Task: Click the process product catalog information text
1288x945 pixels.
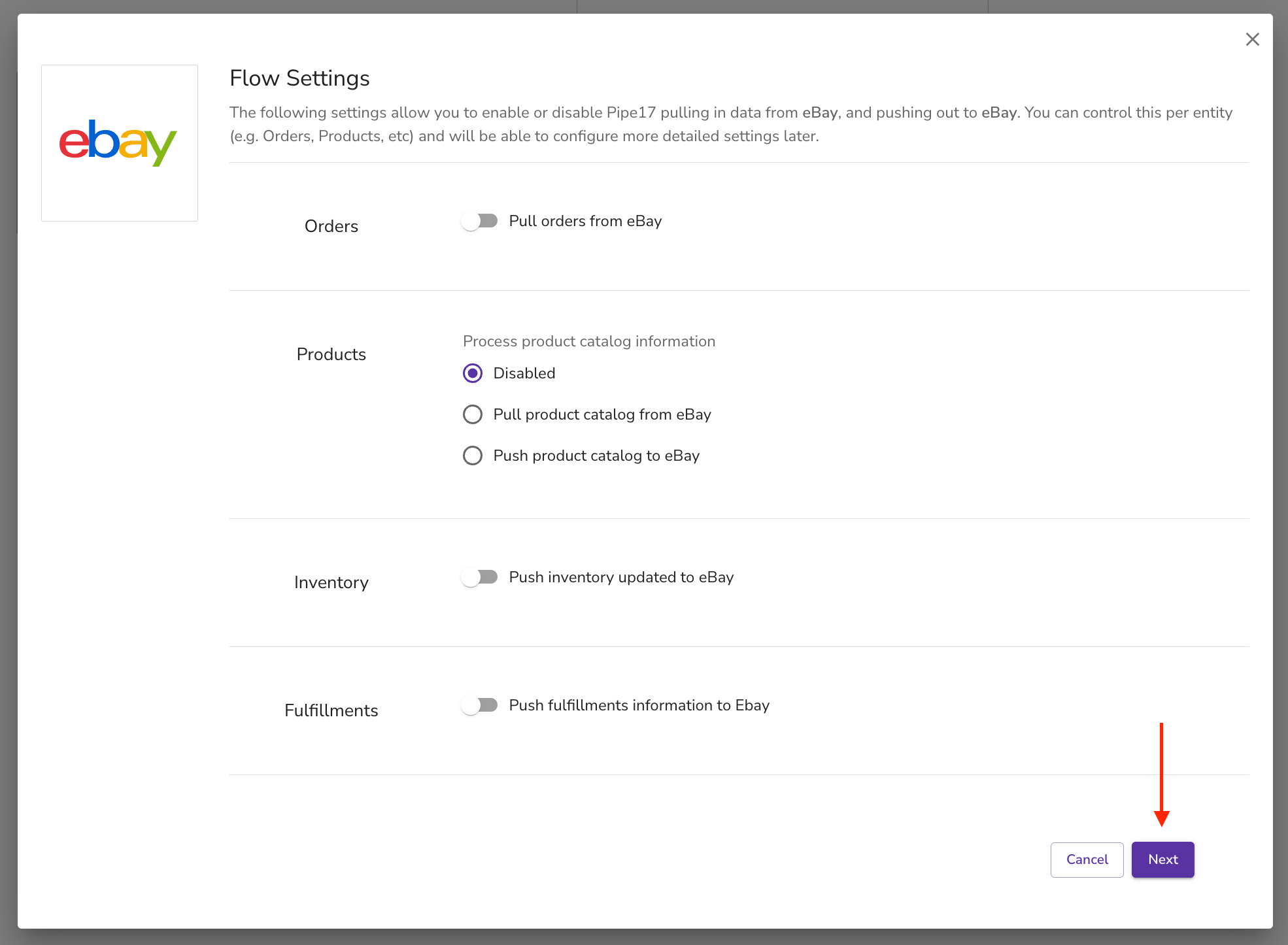Action: point(588,341)
